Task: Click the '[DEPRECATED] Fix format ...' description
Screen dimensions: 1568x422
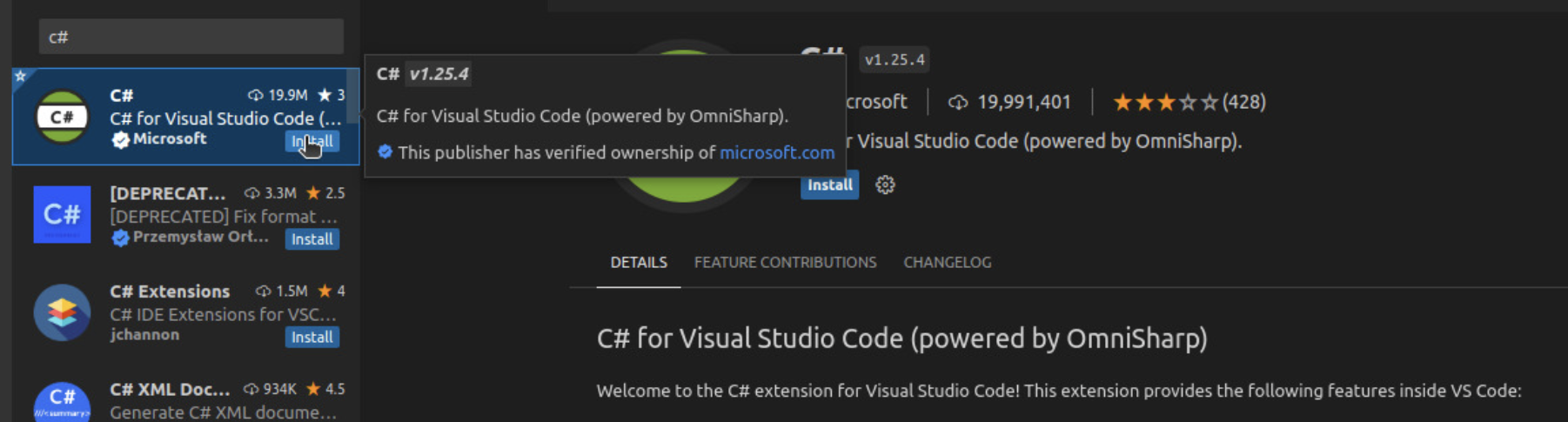Action: [224, 216]
